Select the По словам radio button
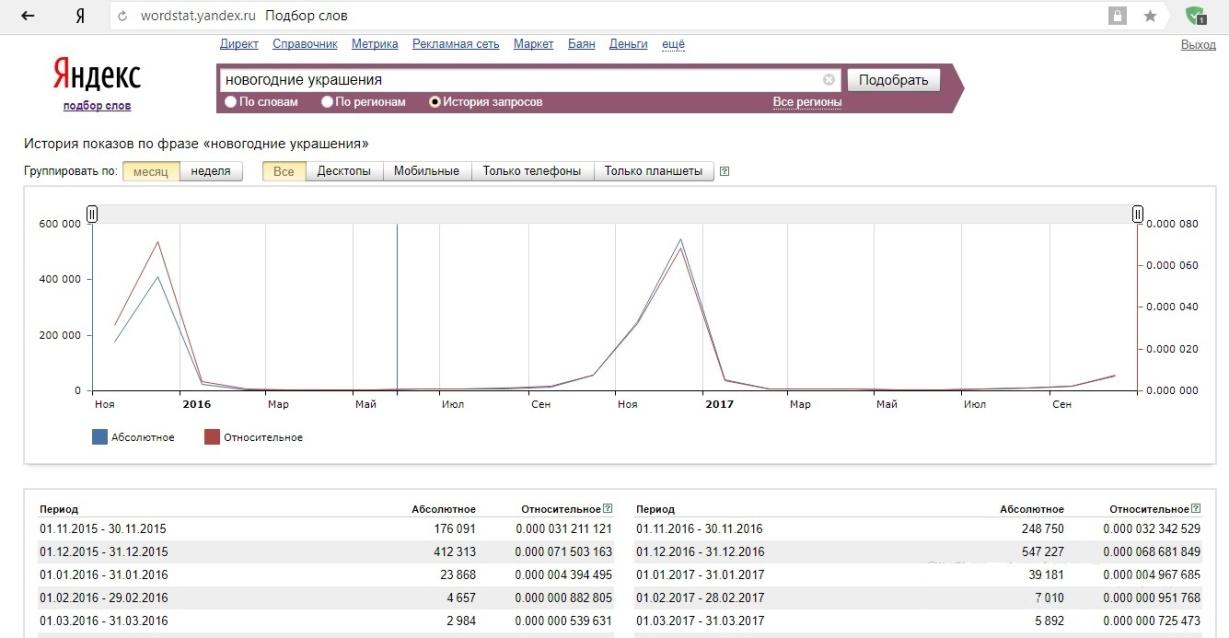The height and width of the screenshot is (638, 1229). (x=230, y=102)
